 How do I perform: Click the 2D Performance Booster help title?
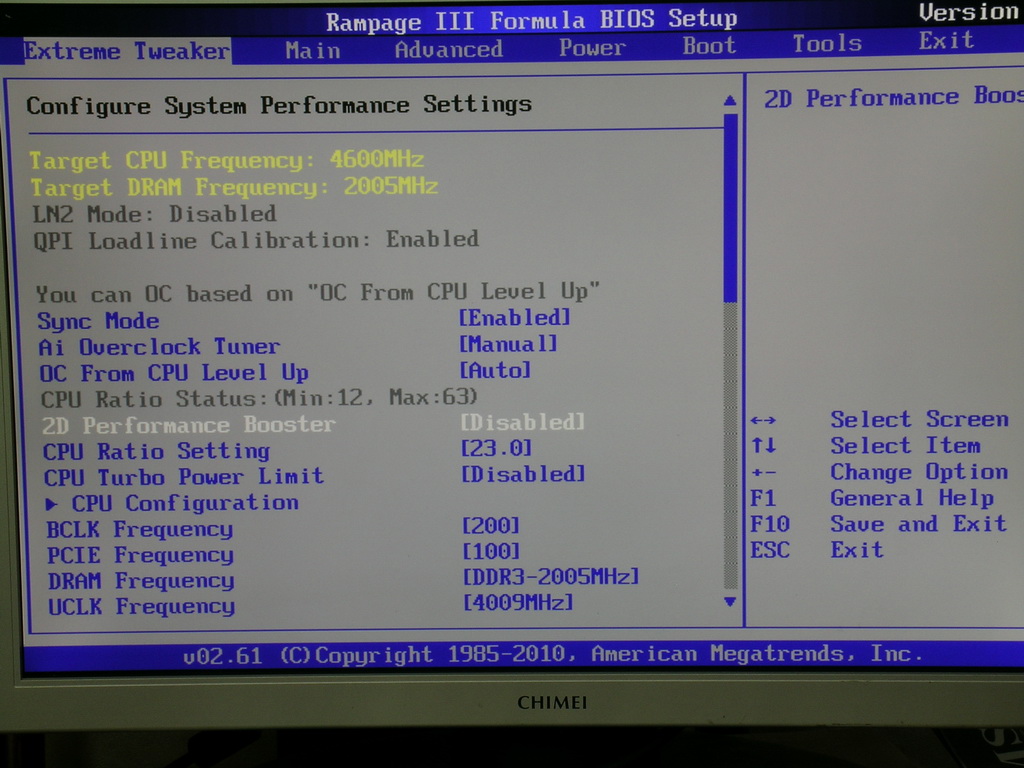(x=893, y=97)
